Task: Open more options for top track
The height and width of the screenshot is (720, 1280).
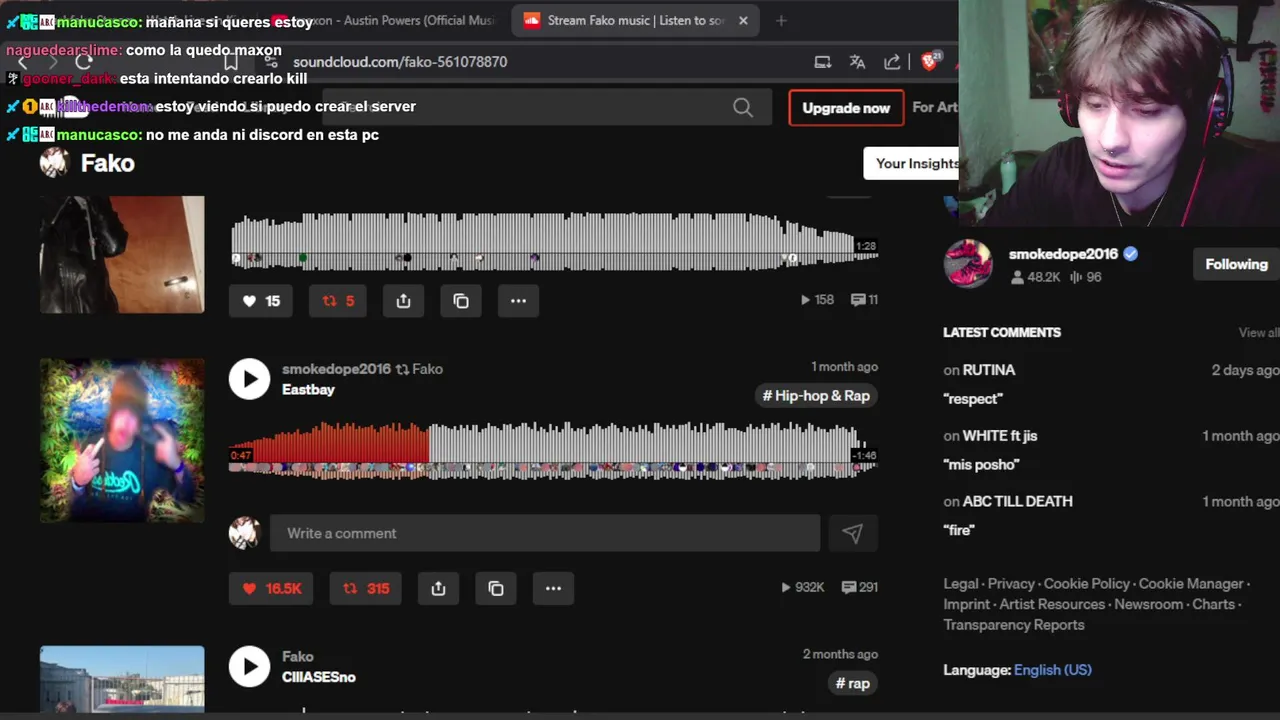Action: [x=518, y=301]
